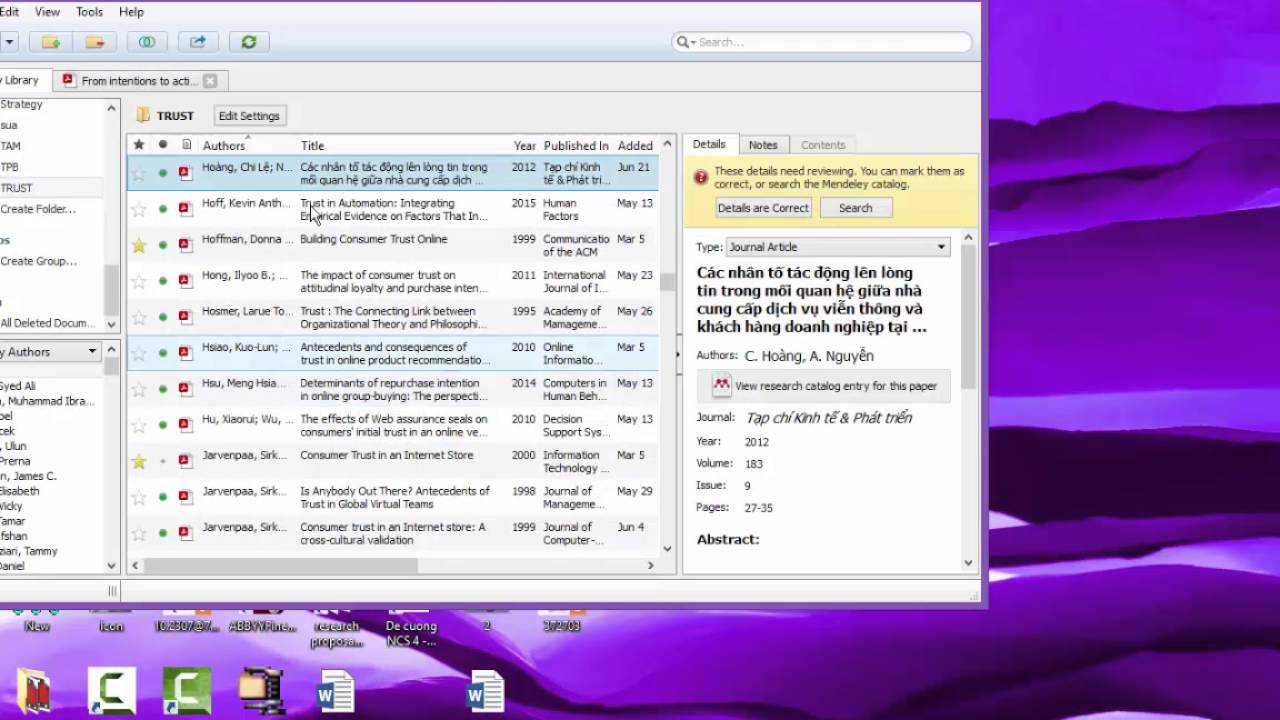This screenshot has height=720, width=1280.
Task: Switch to the Notes tab
Action: coord(763,145)
